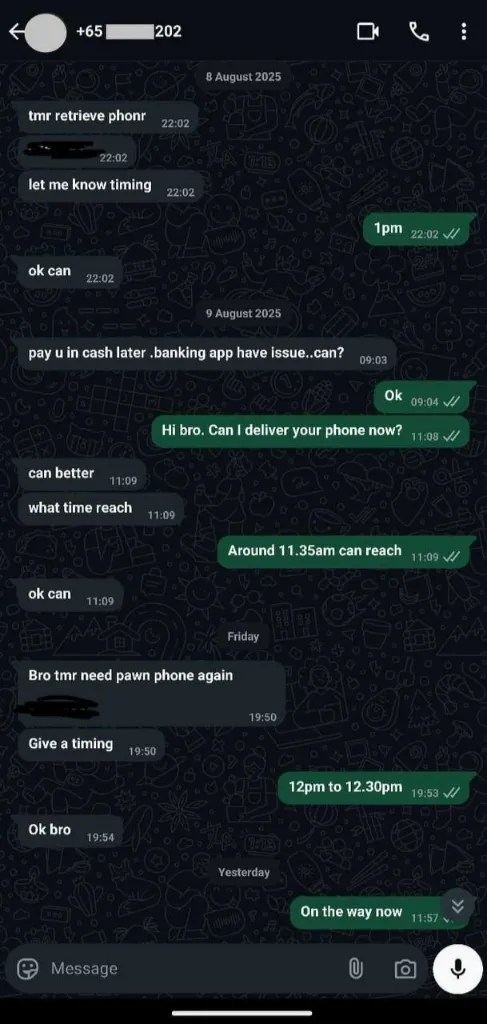Select the "tmr retrieve phonr" message
The width and height of the screenshot is (487, 1024).
tap(108, 118)
